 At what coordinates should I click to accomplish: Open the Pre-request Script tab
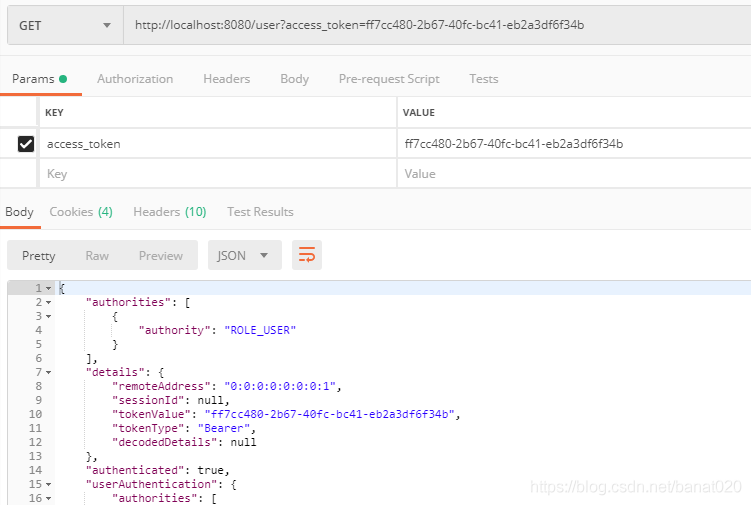point(389,79)
